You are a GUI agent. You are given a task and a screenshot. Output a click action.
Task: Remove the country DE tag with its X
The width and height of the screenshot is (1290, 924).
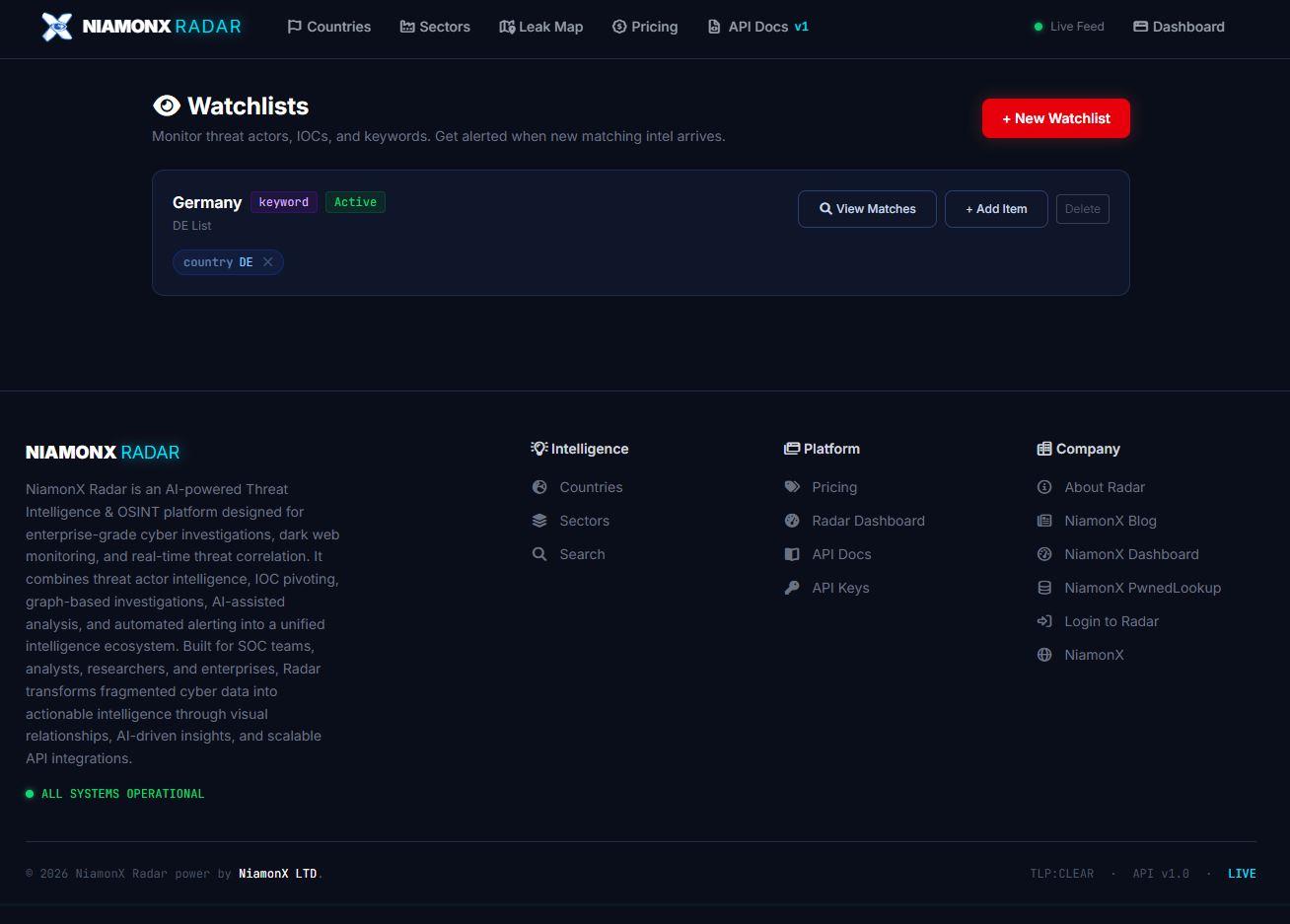point(267,262)
